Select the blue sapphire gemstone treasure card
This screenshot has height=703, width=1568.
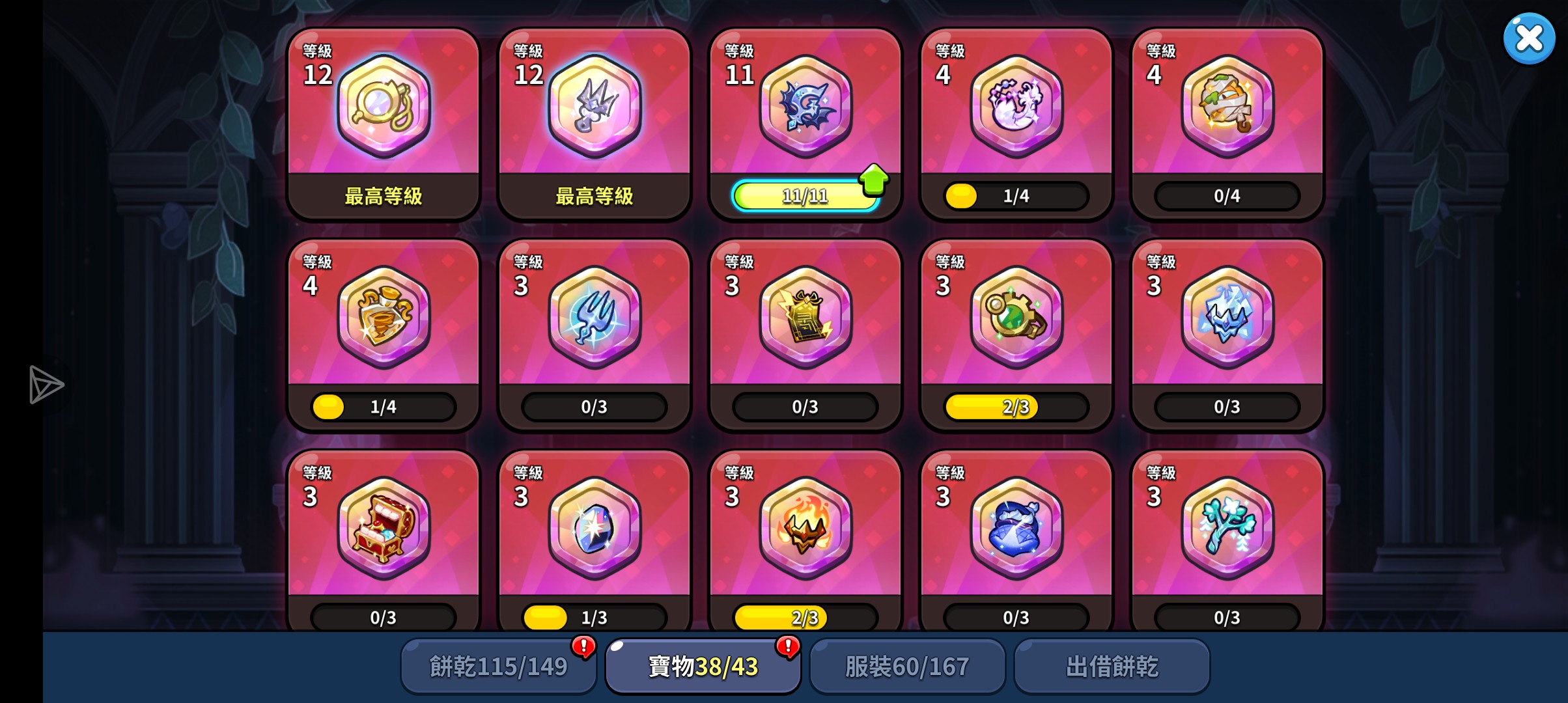(x=595, y=540)
